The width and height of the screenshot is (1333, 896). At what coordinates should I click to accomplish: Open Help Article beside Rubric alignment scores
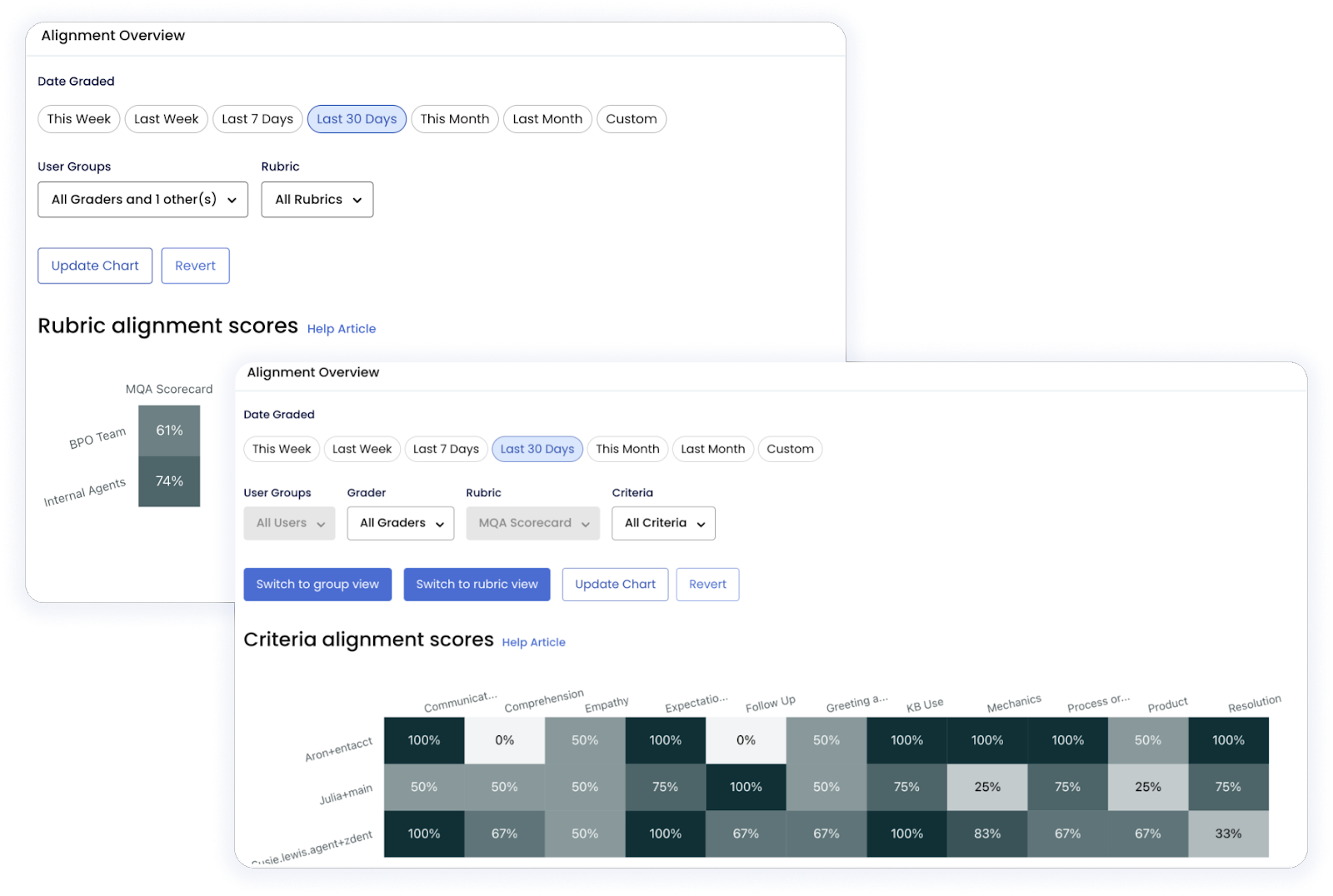[x=340, y=328]
